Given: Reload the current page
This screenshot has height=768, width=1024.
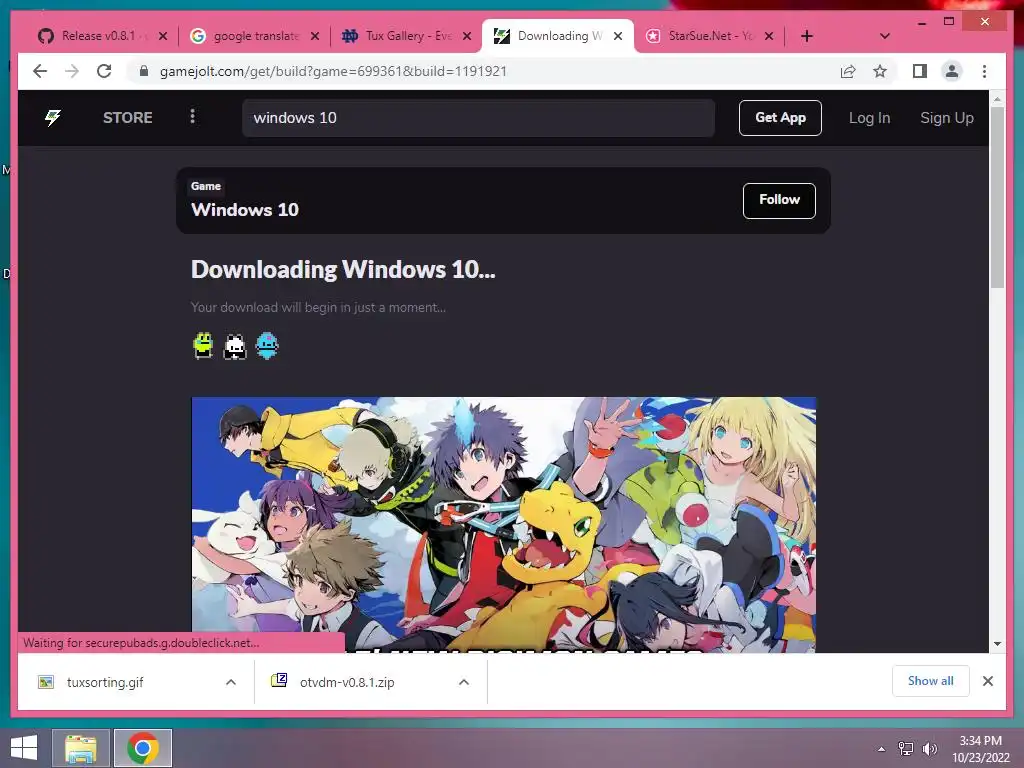Looking at the screenshot, I should click(x=104, y=71).
